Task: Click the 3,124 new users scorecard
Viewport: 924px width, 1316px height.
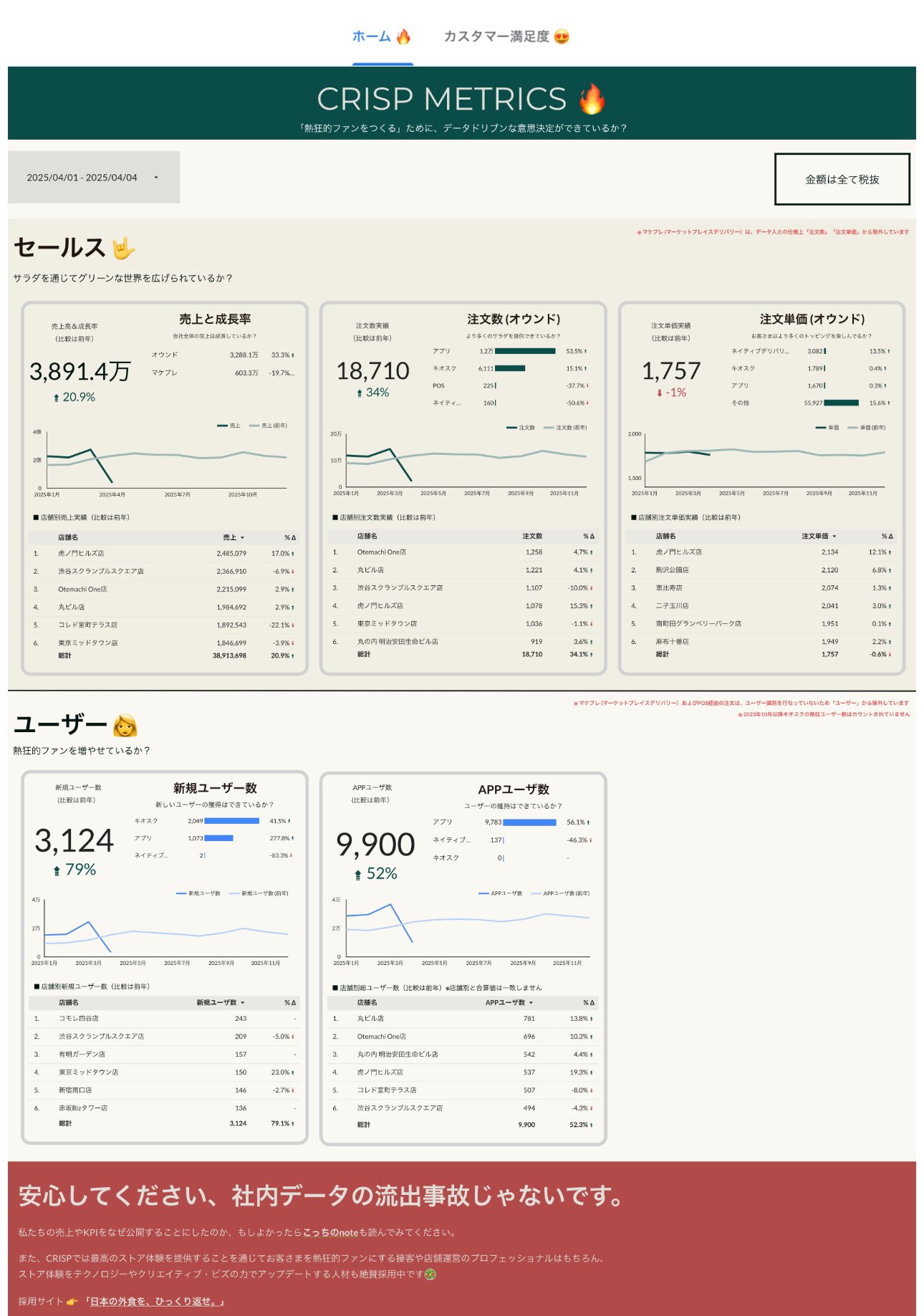Action: [x=74, y=841]
